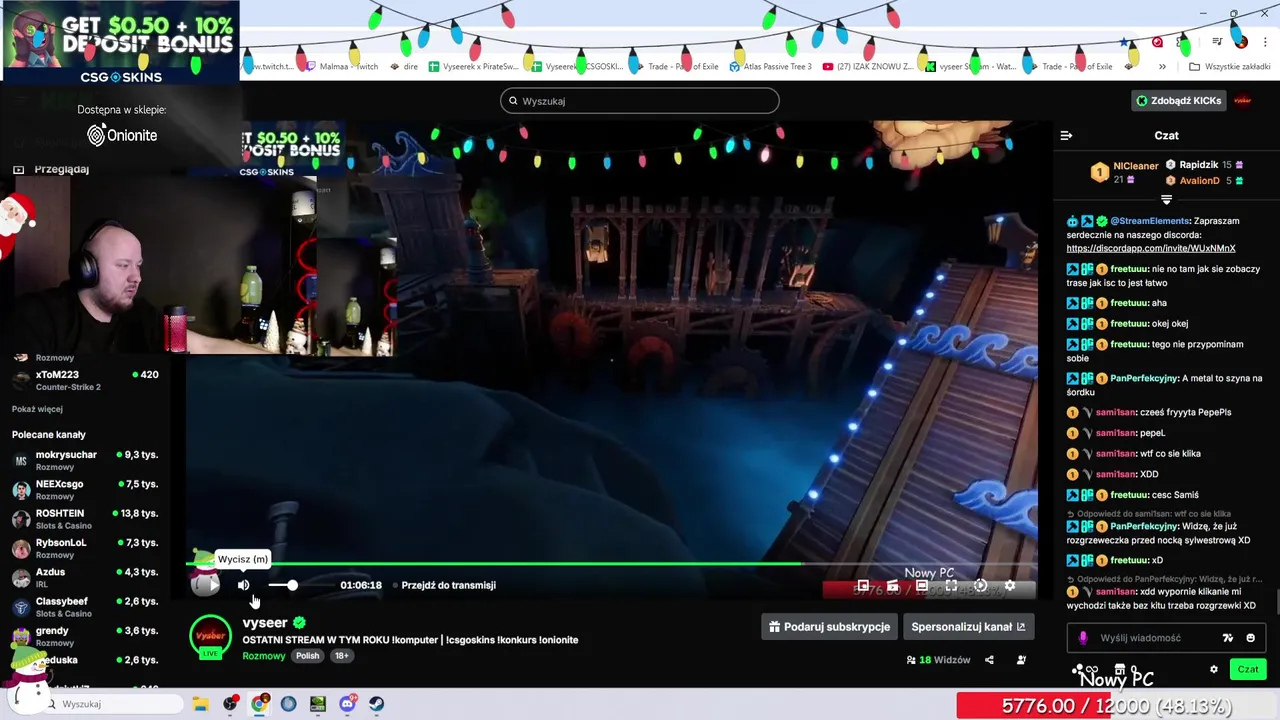Open the profile avatar in the top right
This screenshot has height=720, width=1280.
click(1242, 101)
